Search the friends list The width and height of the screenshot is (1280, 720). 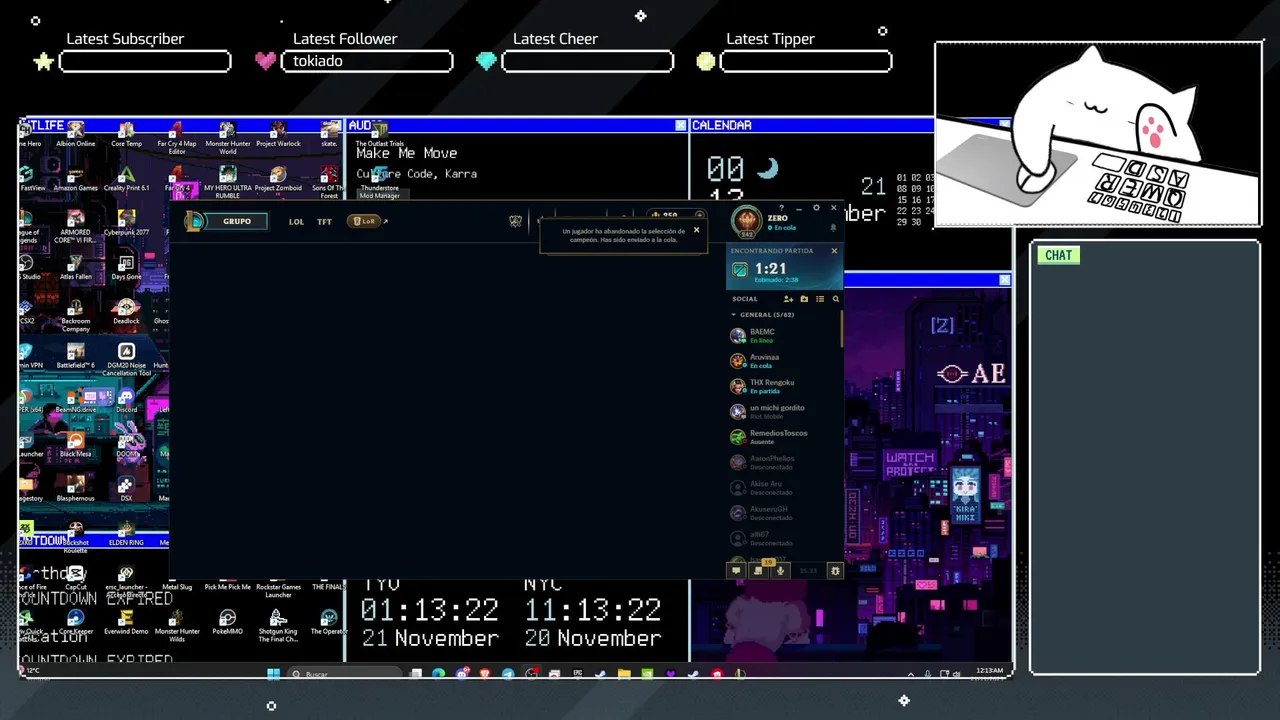pyautogui.click(x=836, y=299)
